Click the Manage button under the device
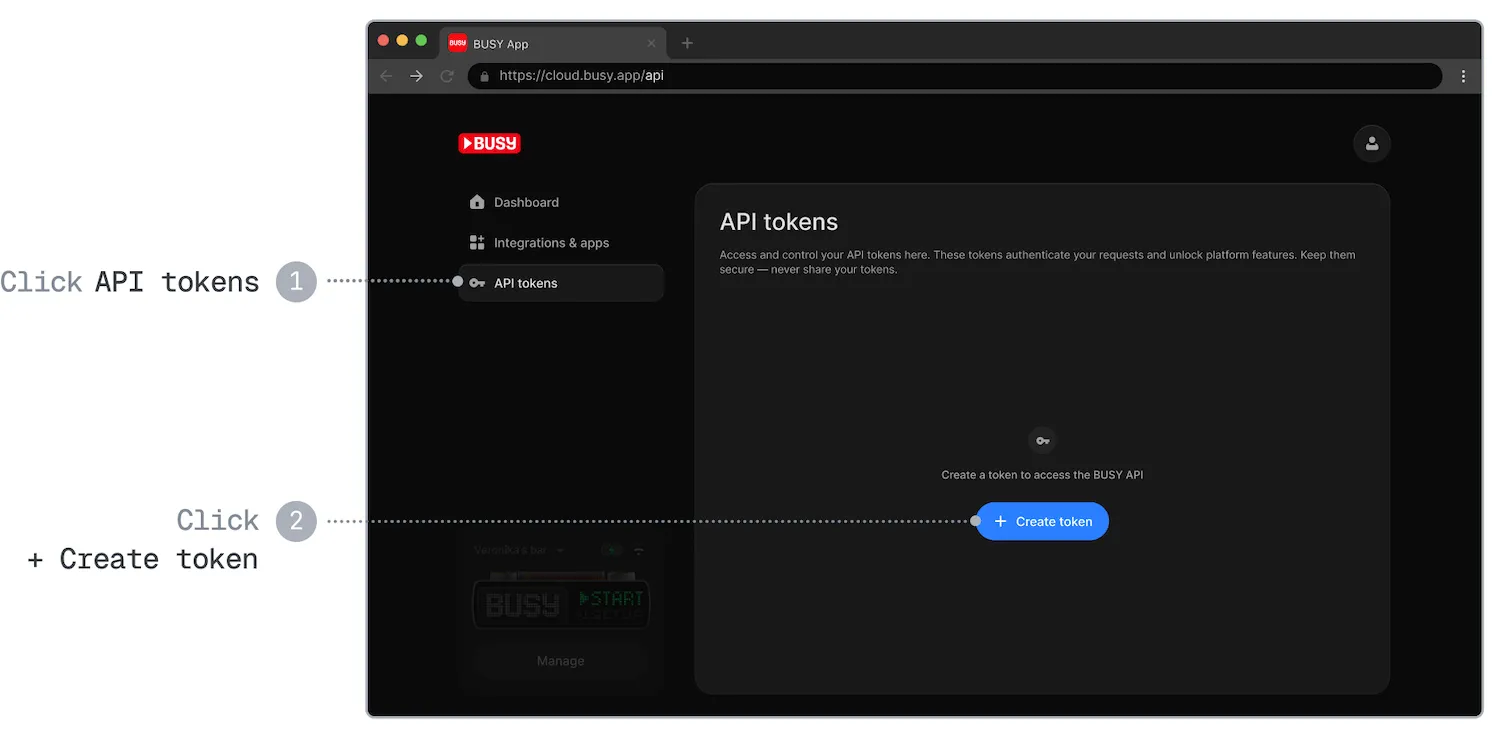 pos(560,661)
